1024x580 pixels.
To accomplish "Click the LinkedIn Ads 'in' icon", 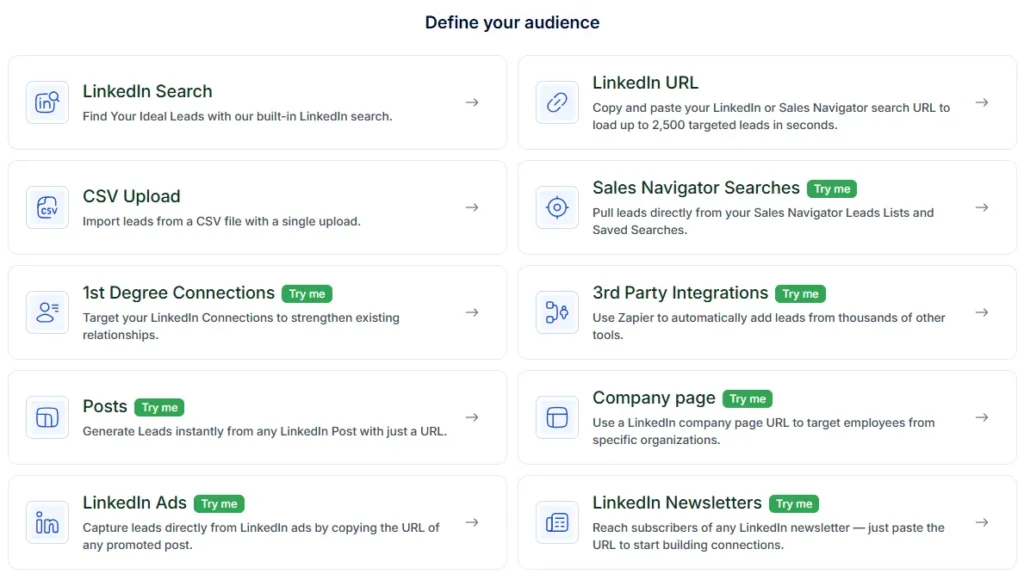I will (x=47, y=523).
